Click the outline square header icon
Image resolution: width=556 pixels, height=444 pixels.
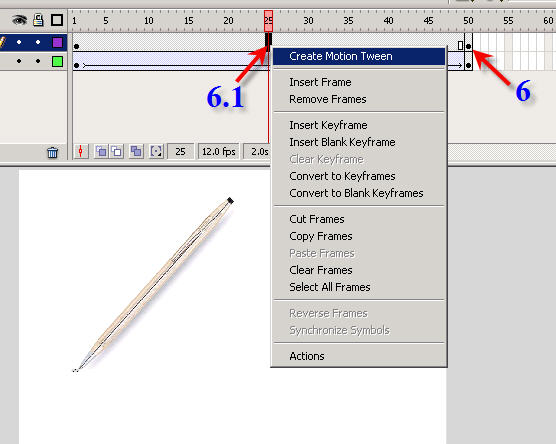coord(57,20)
